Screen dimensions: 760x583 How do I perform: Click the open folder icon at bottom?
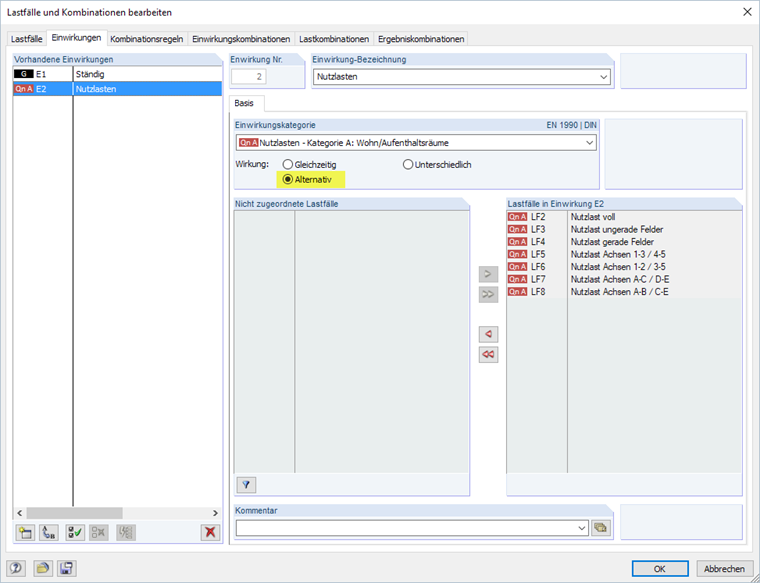tap(43, 568)
